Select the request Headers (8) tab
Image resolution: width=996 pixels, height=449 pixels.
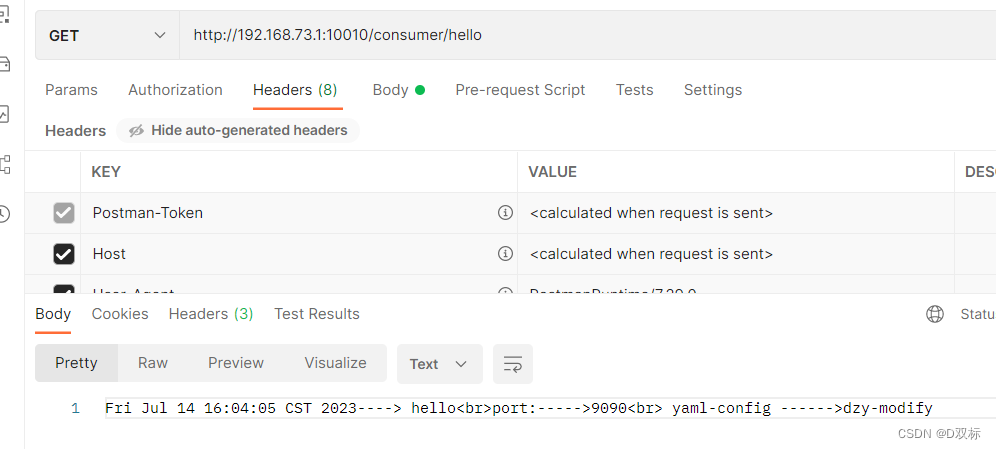(x=295, y=90)
